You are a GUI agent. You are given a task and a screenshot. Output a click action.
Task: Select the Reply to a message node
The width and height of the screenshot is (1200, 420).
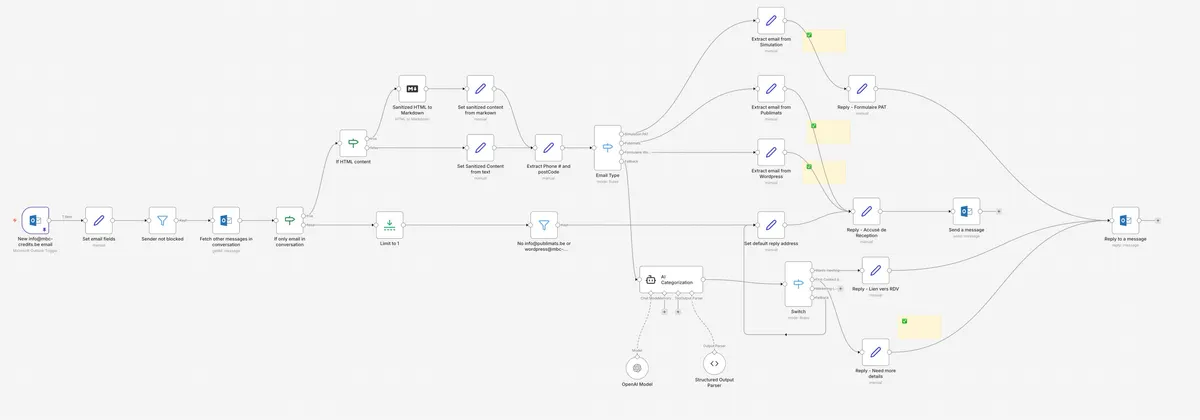(x=1125, y=220)
